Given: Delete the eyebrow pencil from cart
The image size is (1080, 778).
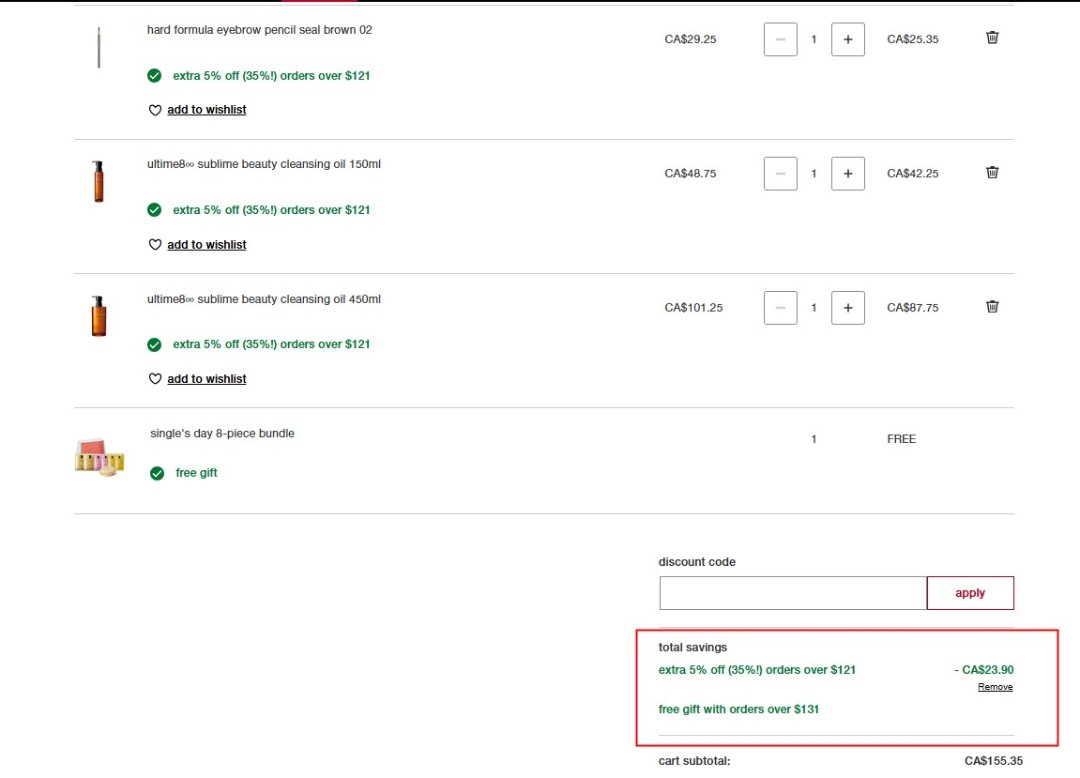Looking at the screenshot, I should click(992, 38).
